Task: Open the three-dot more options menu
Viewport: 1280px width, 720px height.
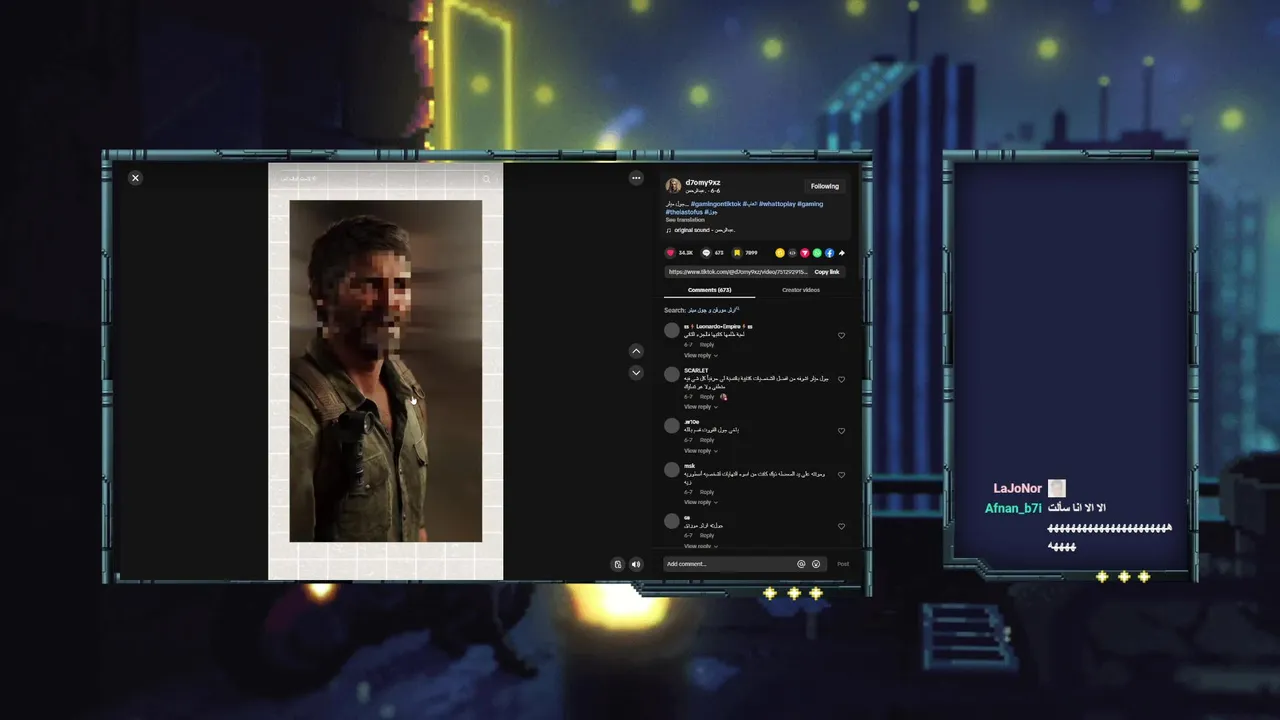Action: coord(636,178)
